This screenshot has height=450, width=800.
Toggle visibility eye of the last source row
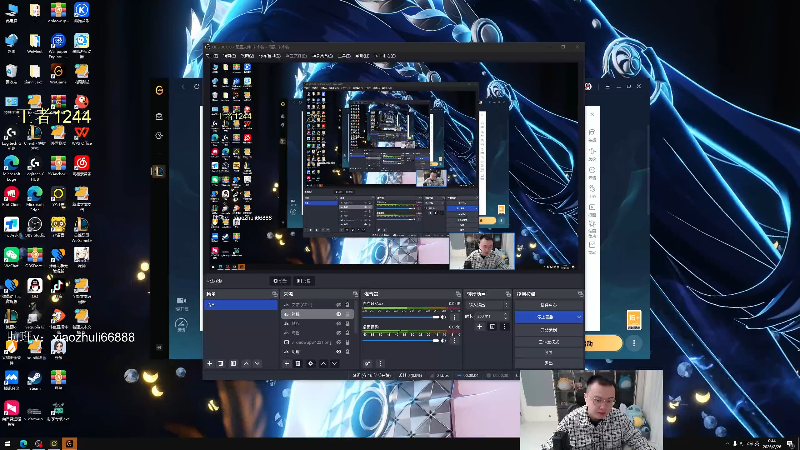click(x=338, y=352)
